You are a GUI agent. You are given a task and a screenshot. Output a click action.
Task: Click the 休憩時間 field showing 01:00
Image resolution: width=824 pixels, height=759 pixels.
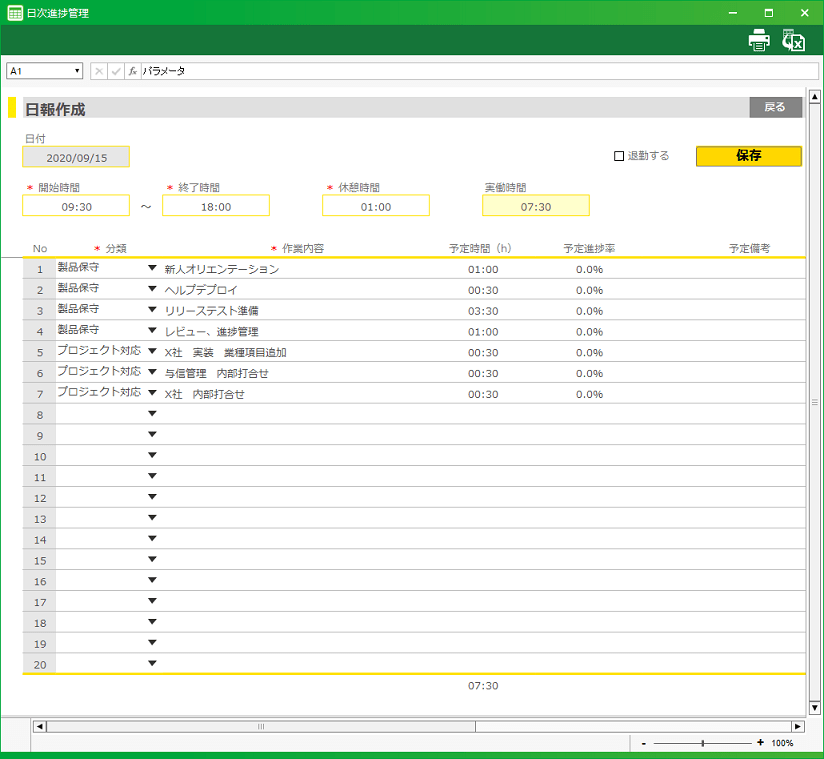[376, 206]
